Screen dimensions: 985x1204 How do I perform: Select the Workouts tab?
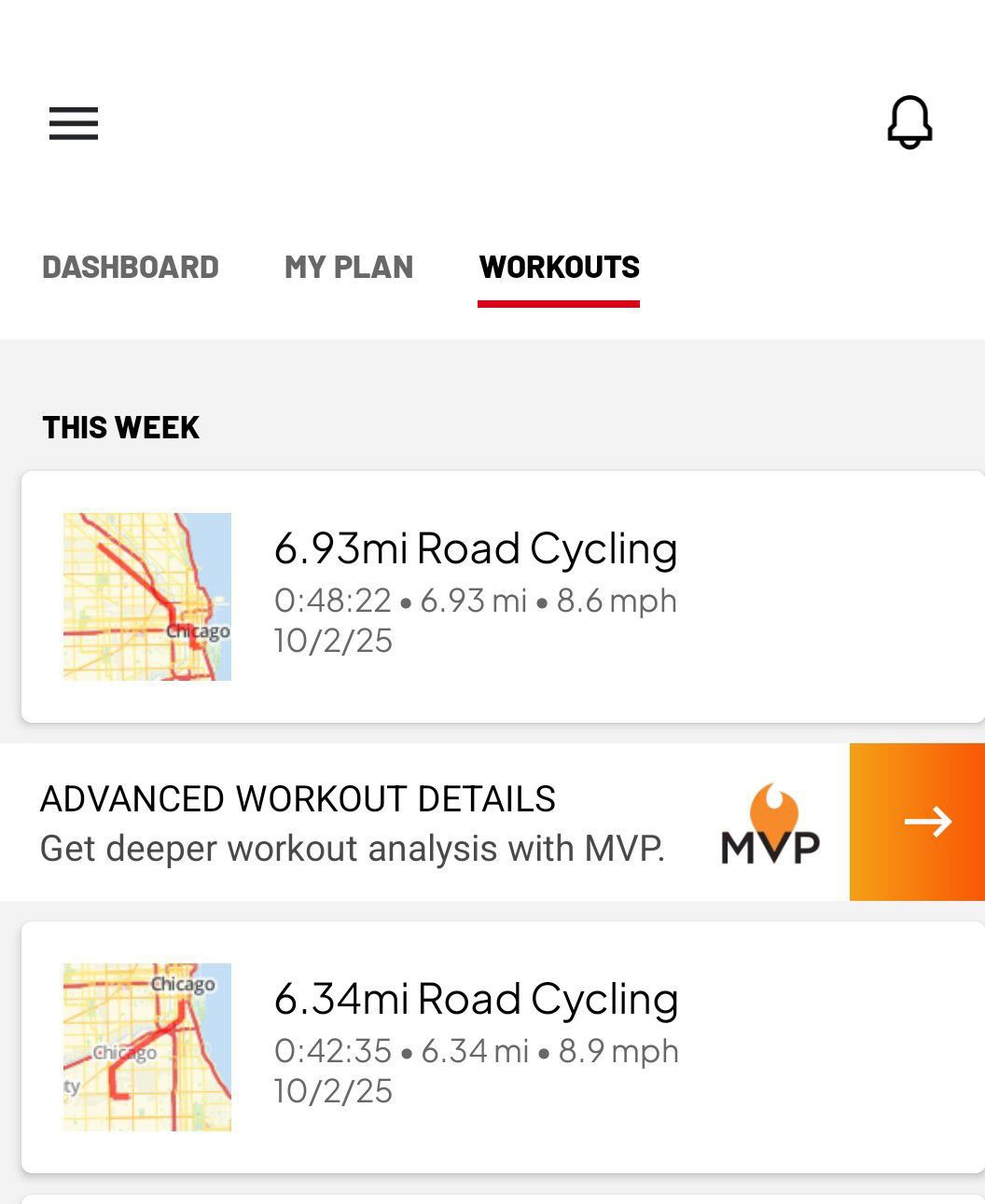(x=559, y=268)
